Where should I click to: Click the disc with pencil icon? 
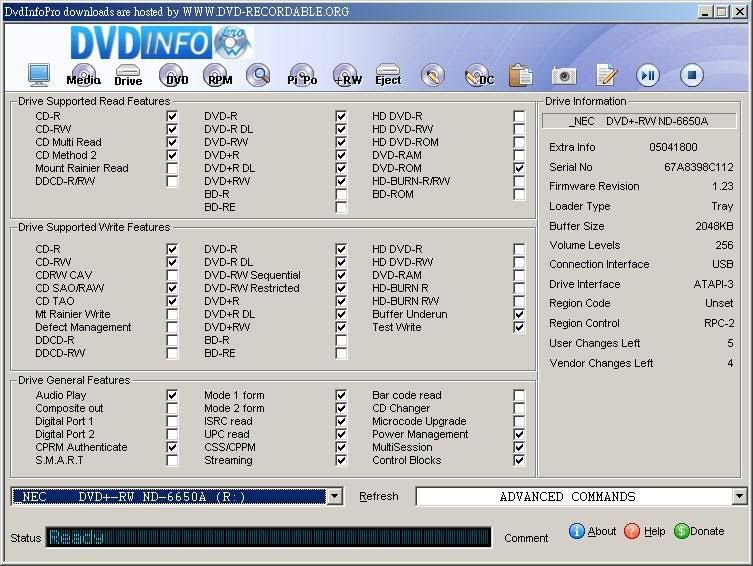coord(433,75)
